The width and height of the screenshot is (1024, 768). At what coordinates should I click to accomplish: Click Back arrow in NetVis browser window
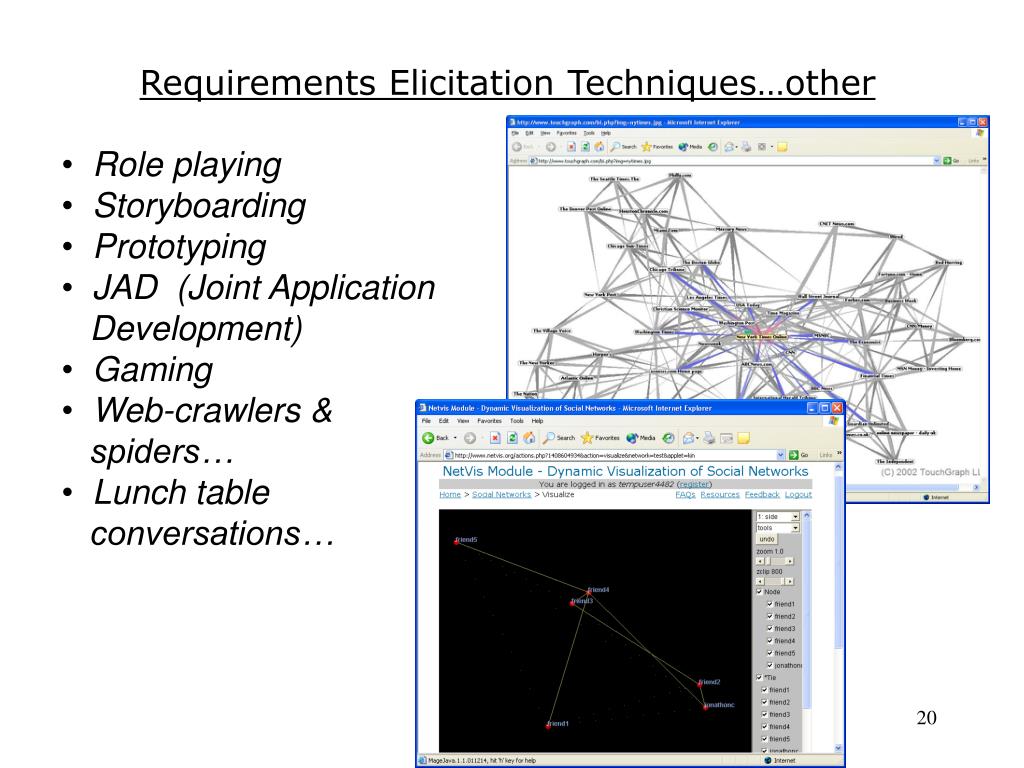tap(428, 438)
